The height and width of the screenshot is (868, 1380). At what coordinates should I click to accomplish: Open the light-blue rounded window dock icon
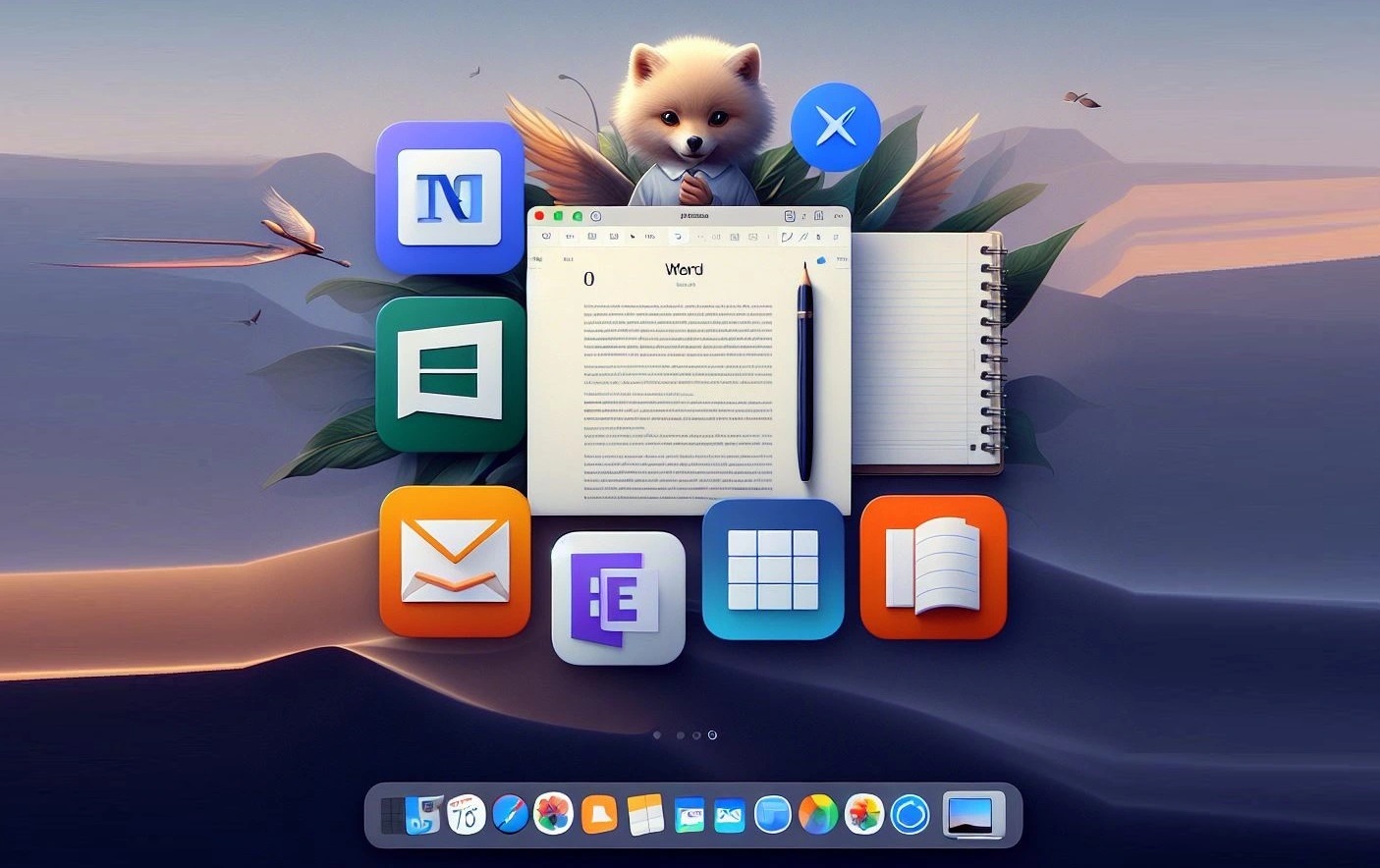(x=773, y=815)
